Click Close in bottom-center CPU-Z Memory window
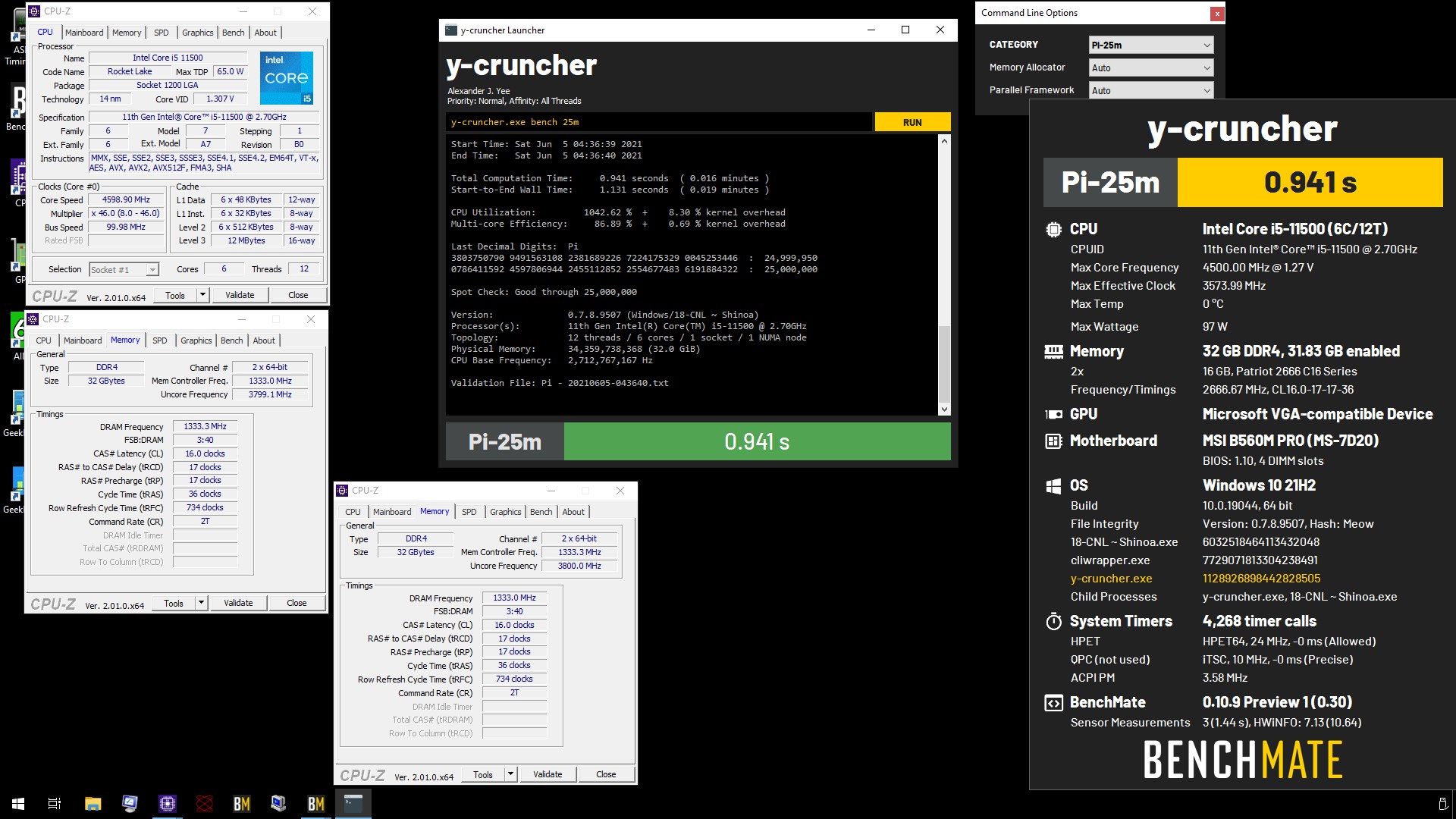This screenshot has width=1456, height=819. click(606, 774)
